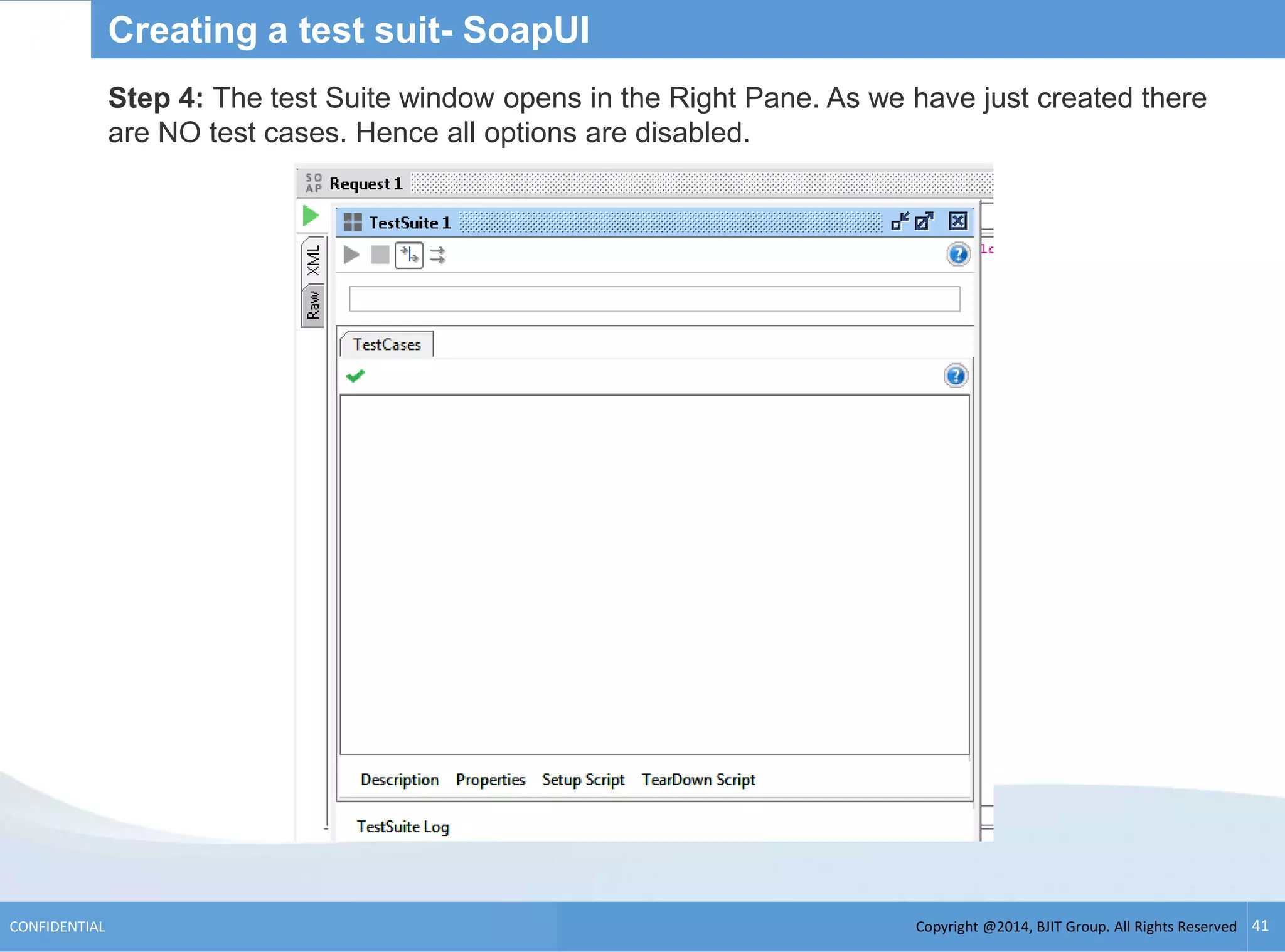Image resolution: width=1285 pixels, height=952 pixels.
Task: Open the Description tab
Action: tap(400, 780)
